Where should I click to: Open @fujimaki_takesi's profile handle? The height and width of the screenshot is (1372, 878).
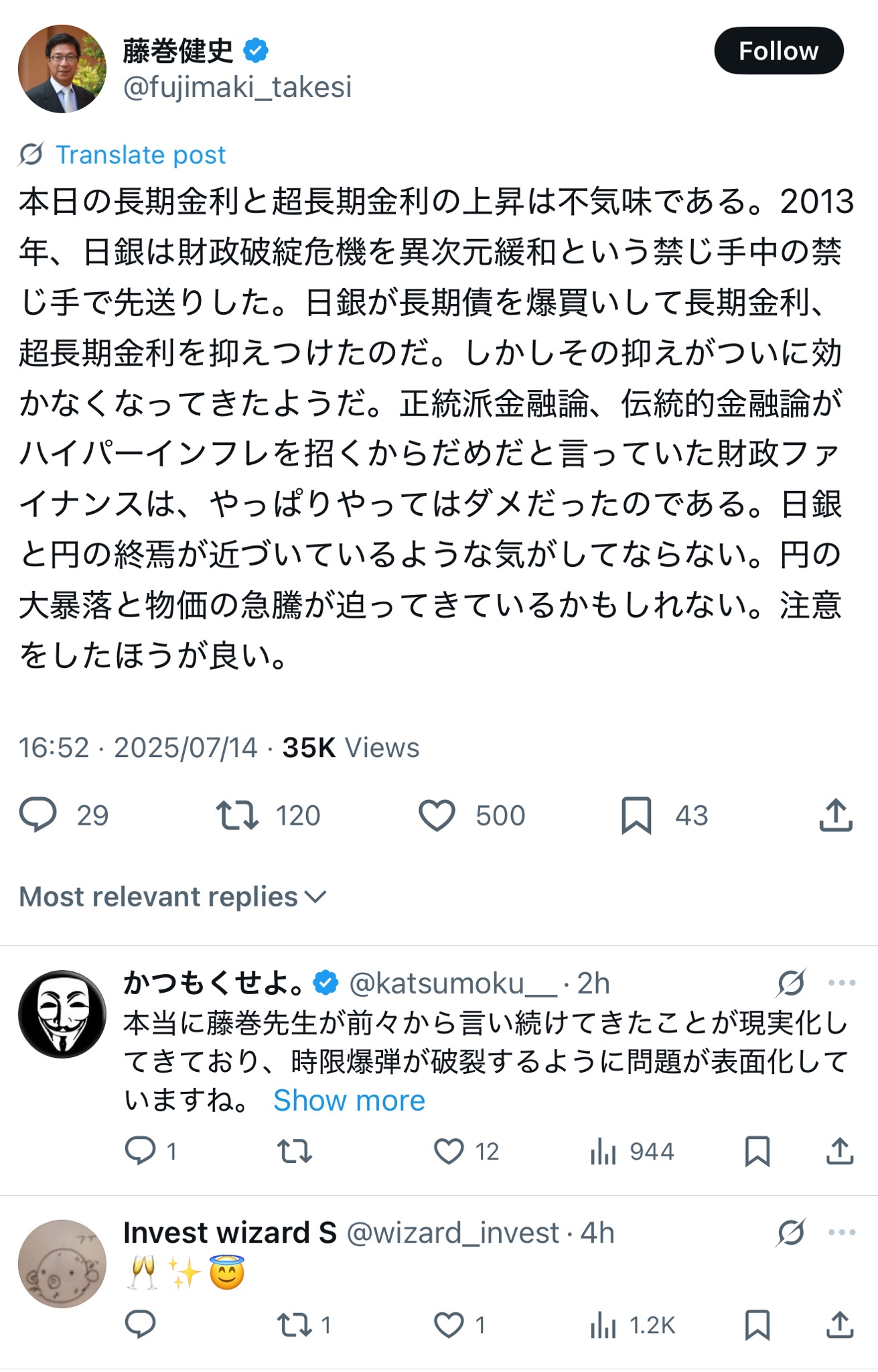pos(239,87)
